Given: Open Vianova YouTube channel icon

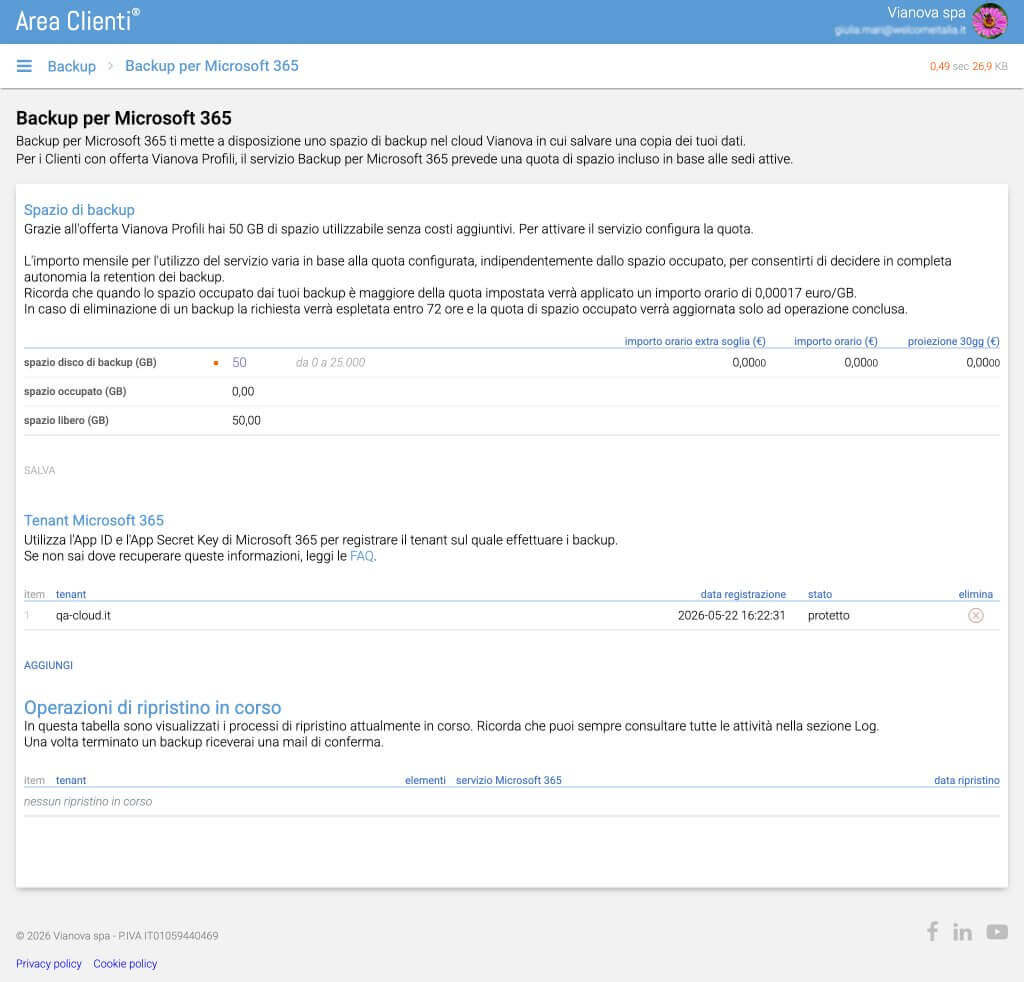Looking at the screenshot, I should click(997, 932).
